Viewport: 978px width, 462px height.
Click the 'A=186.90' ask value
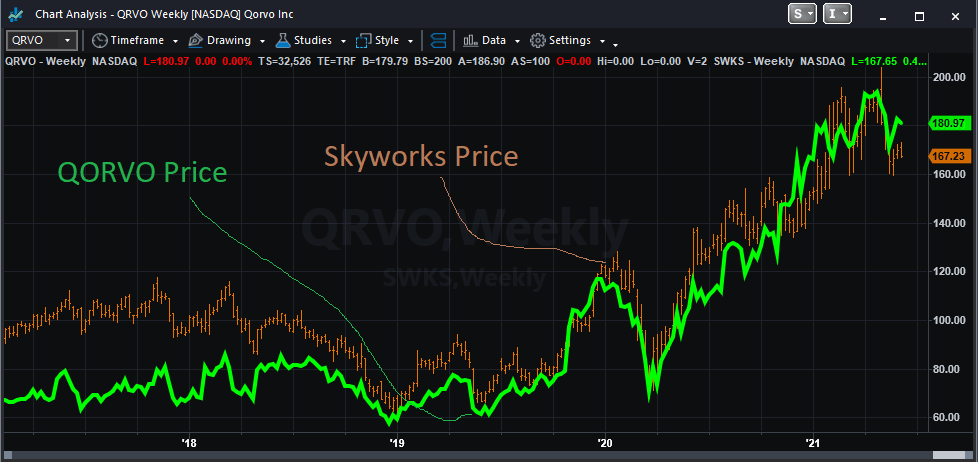481,61
